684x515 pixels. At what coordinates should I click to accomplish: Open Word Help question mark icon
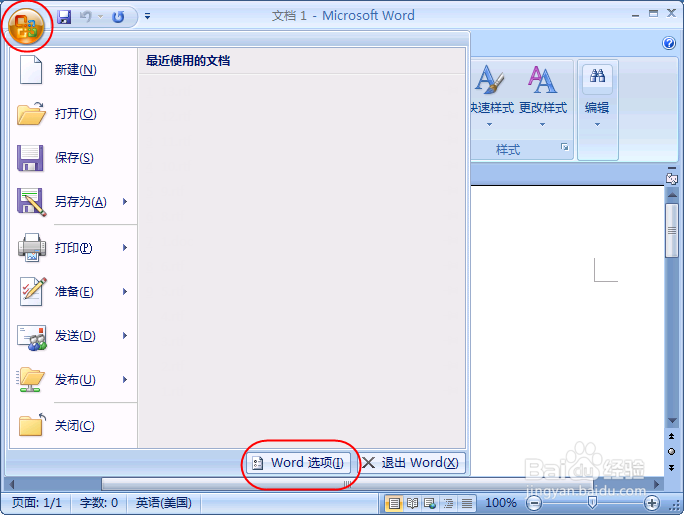pos(669,43)
